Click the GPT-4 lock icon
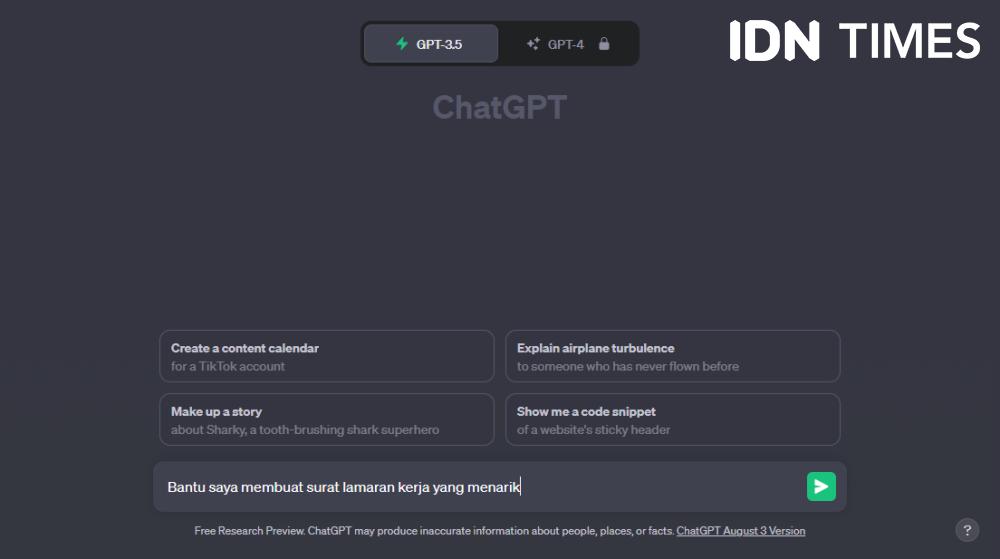Viewport: 1000px width, 559px height. click(x=604, y=44)
